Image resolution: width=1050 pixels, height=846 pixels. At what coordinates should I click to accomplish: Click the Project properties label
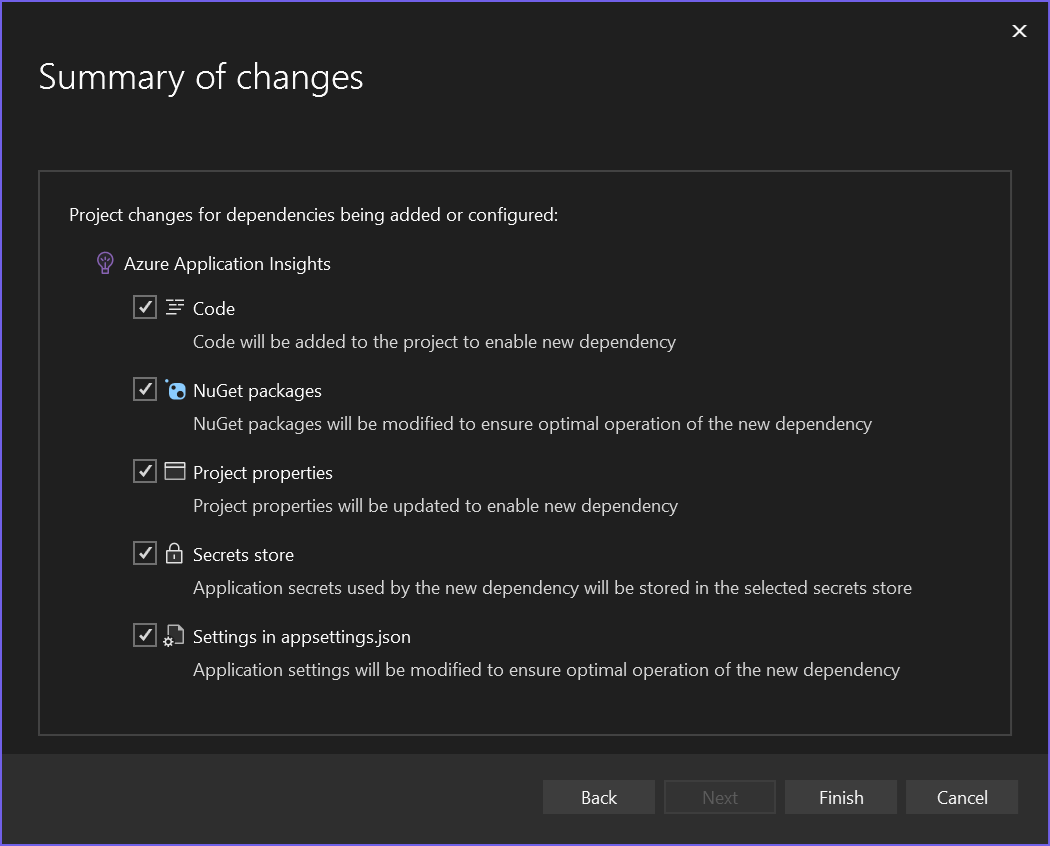click(262, 473)
